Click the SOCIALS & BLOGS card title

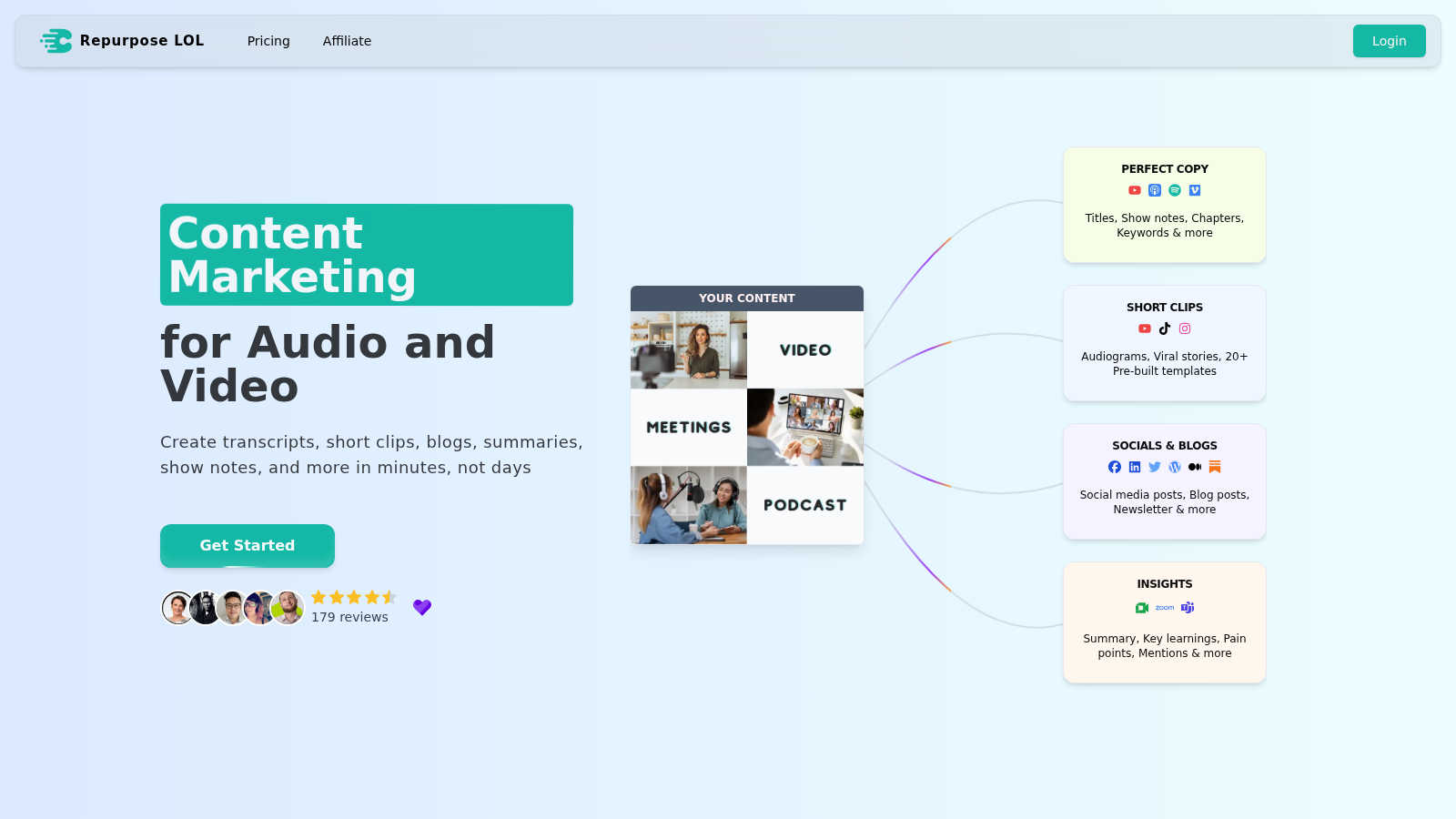coord(1165,446)
